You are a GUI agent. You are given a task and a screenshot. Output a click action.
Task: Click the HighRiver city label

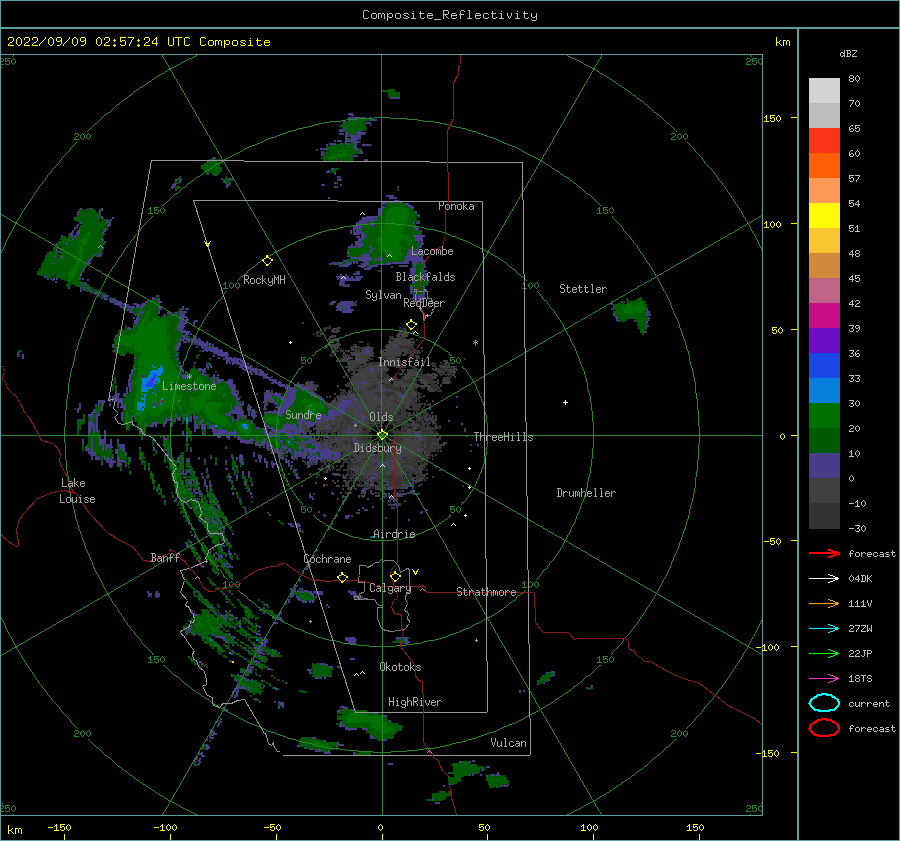point(415,702)
